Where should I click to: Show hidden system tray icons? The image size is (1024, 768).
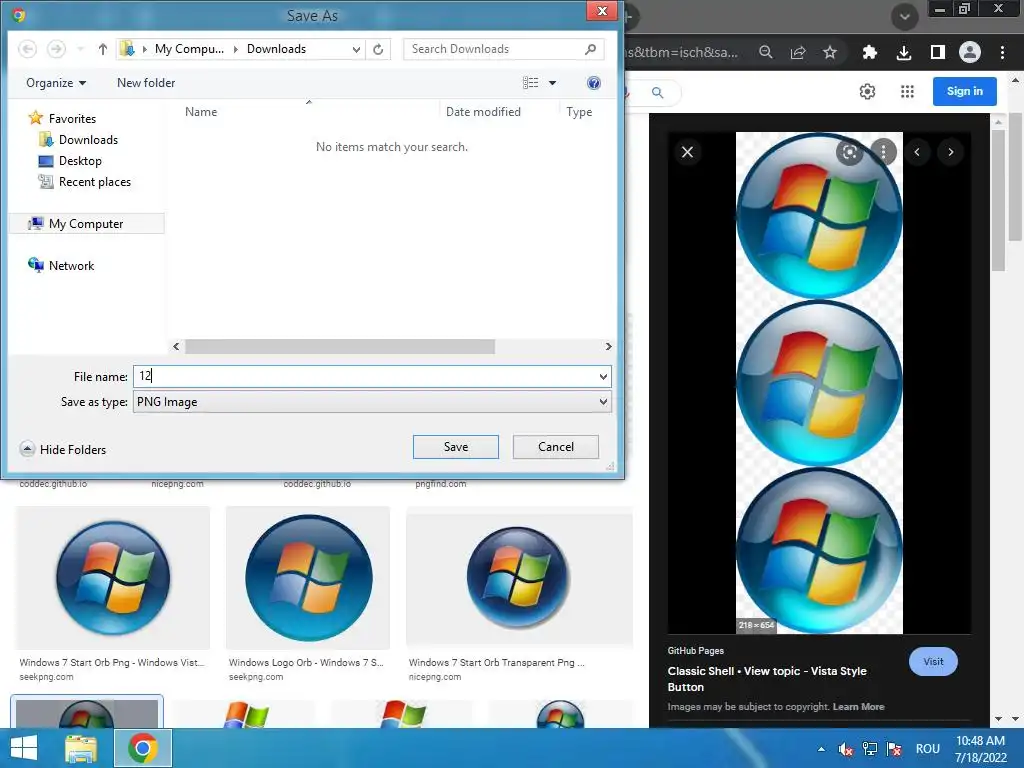[821, 749]
